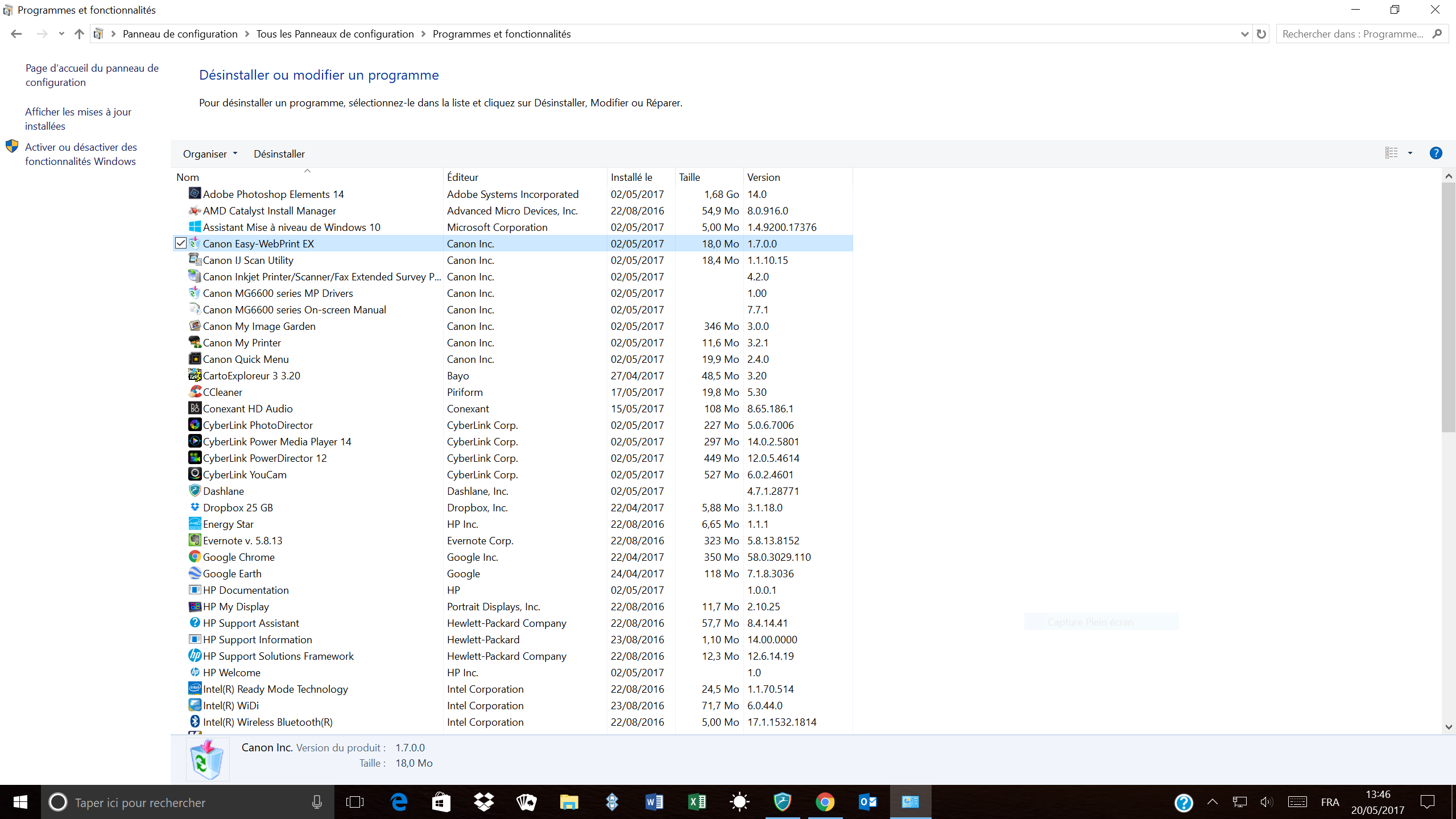Open Excel from the taskbar
Image resolution: width=1456 pixels, height=819 pixels.
(x=697, y=802)
